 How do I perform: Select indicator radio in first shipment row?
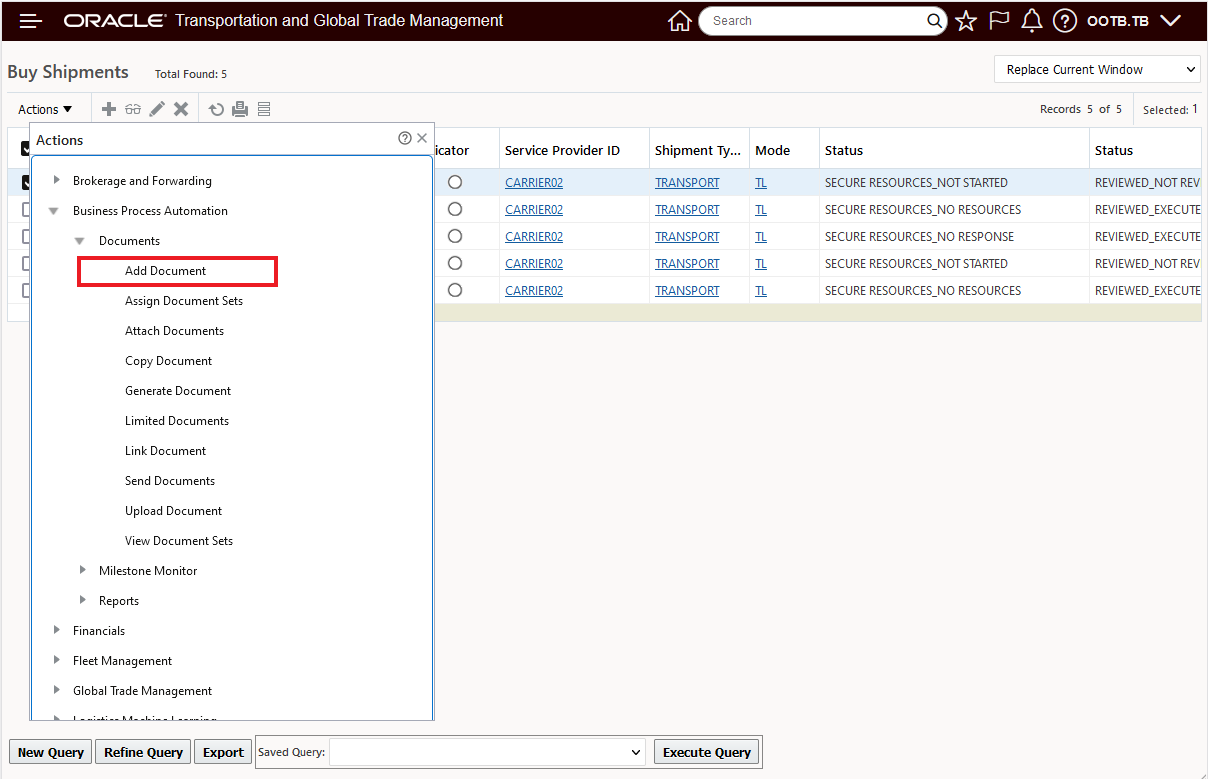click(455, 183)
